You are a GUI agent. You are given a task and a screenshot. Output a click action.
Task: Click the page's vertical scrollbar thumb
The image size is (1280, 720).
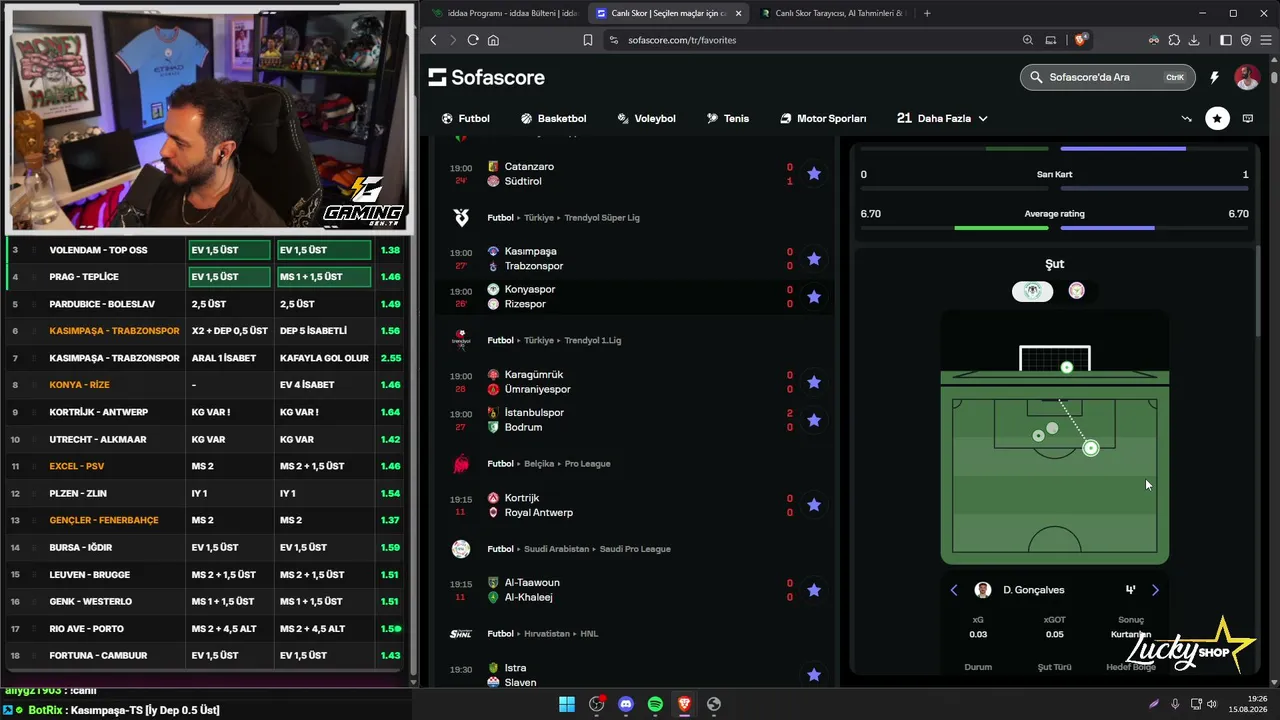(x=1274, y=77)
